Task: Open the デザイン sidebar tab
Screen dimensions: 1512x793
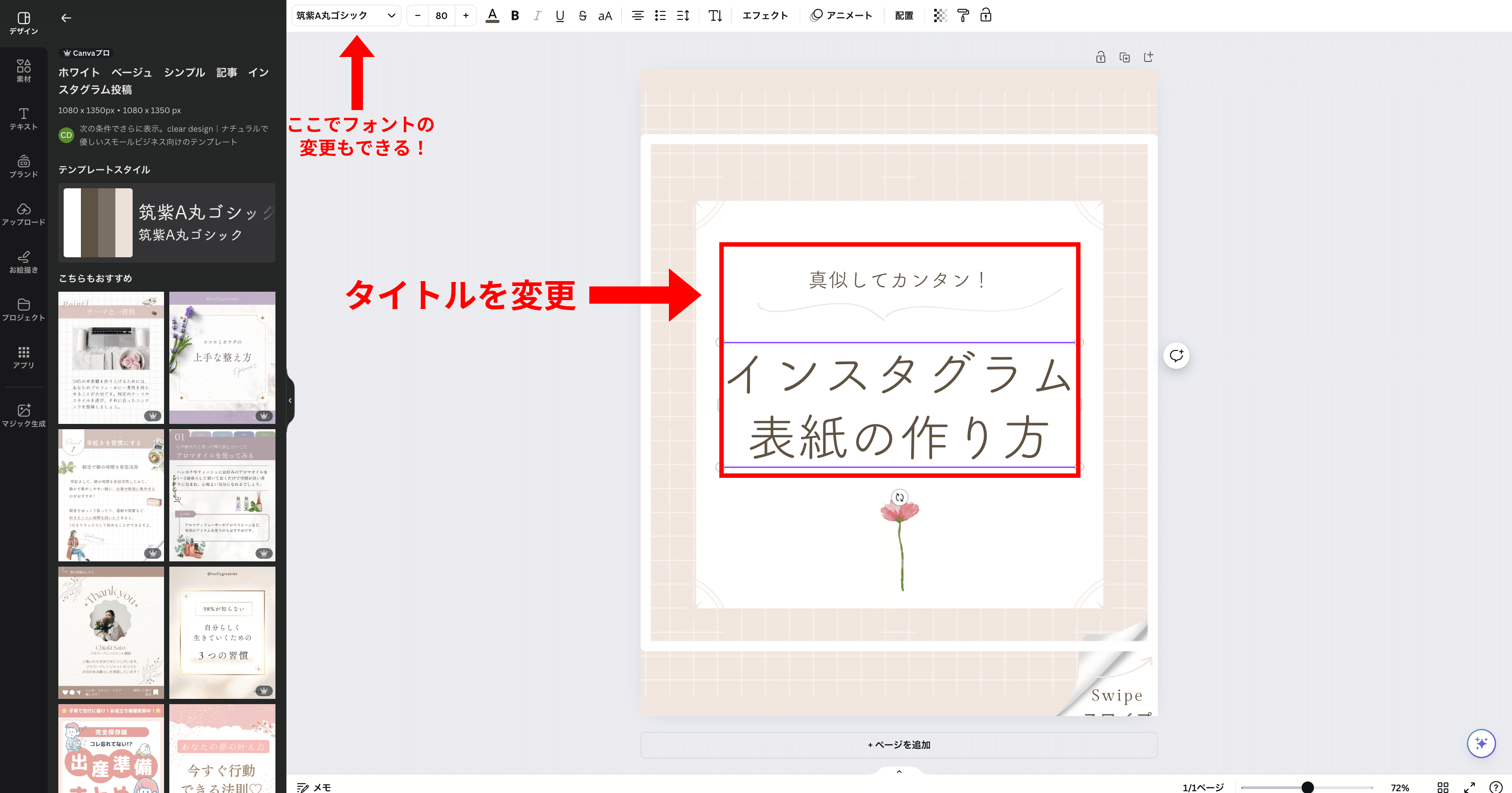Action: pos(23,23)
